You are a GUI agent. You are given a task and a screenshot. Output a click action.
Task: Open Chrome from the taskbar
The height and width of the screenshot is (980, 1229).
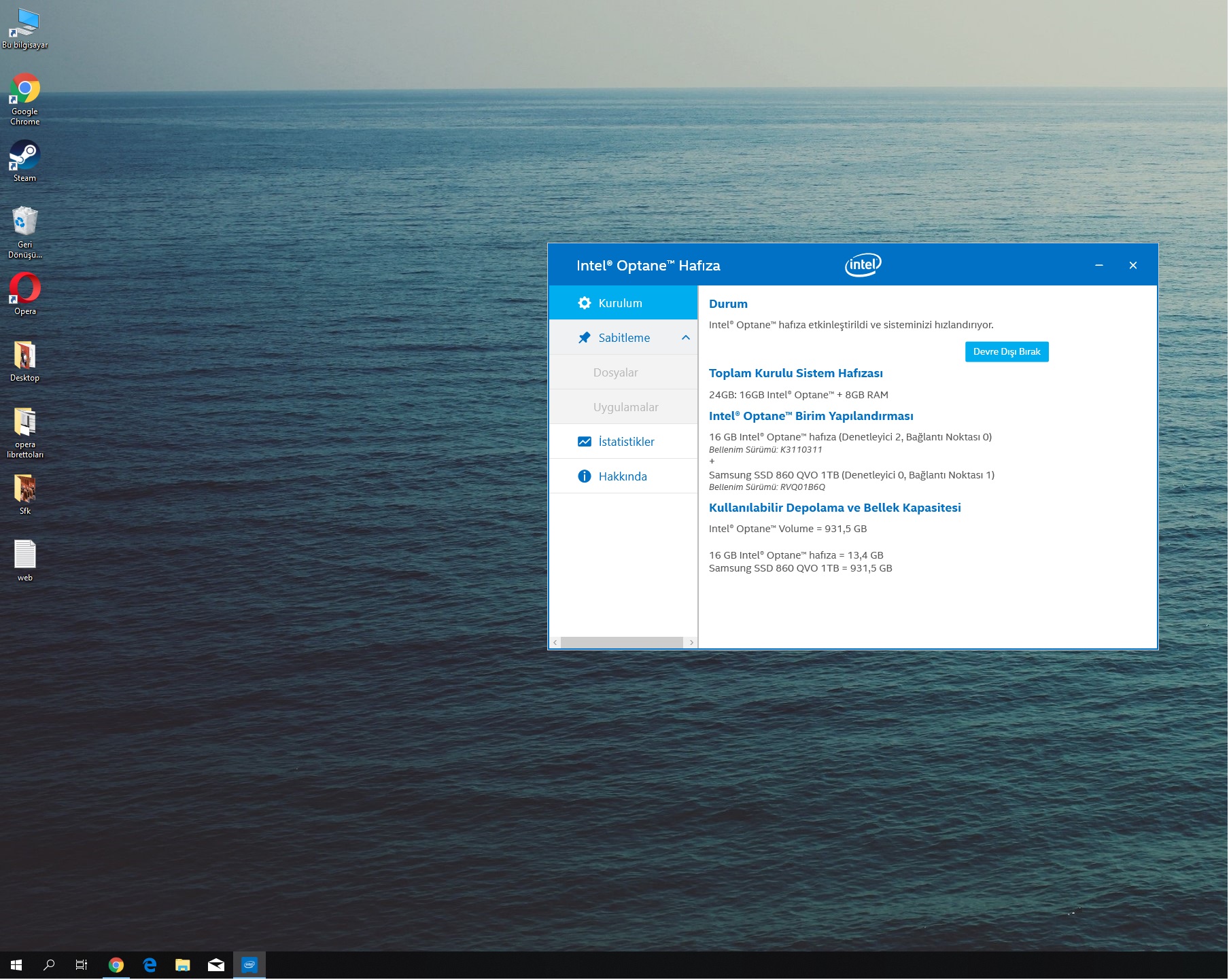pyautogui.click(x=116, y=966)
